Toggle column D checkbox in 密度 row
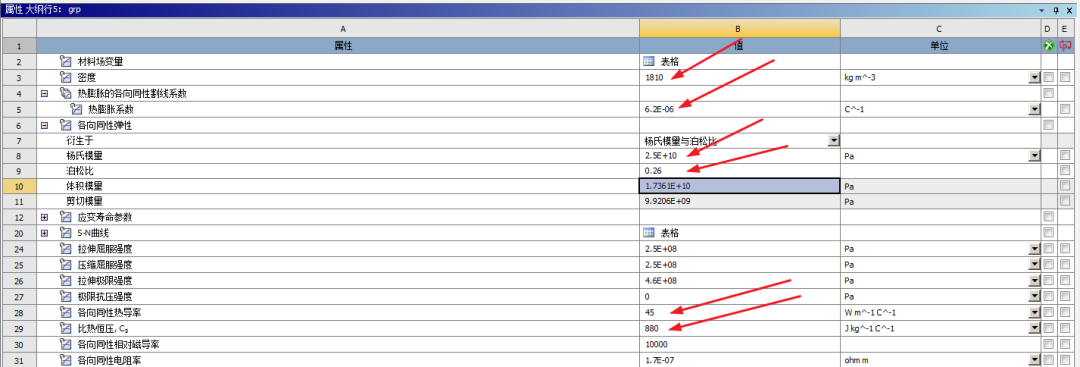The image size is (1080, 367). coord(1048,77)
